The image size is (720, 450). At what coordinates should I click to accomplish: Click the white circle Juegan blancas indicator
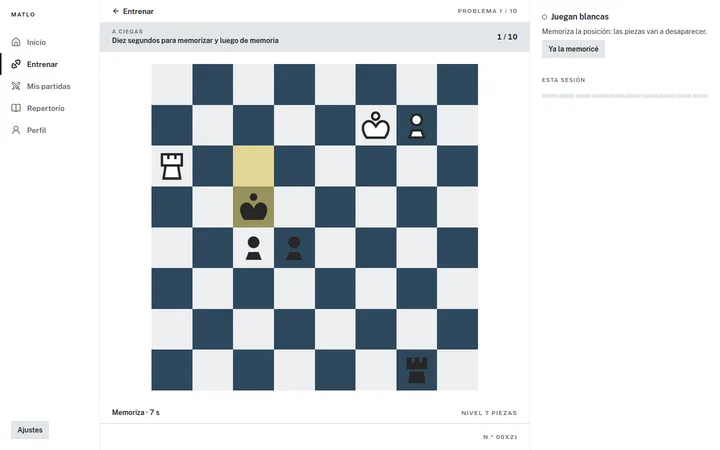point(544,17)
